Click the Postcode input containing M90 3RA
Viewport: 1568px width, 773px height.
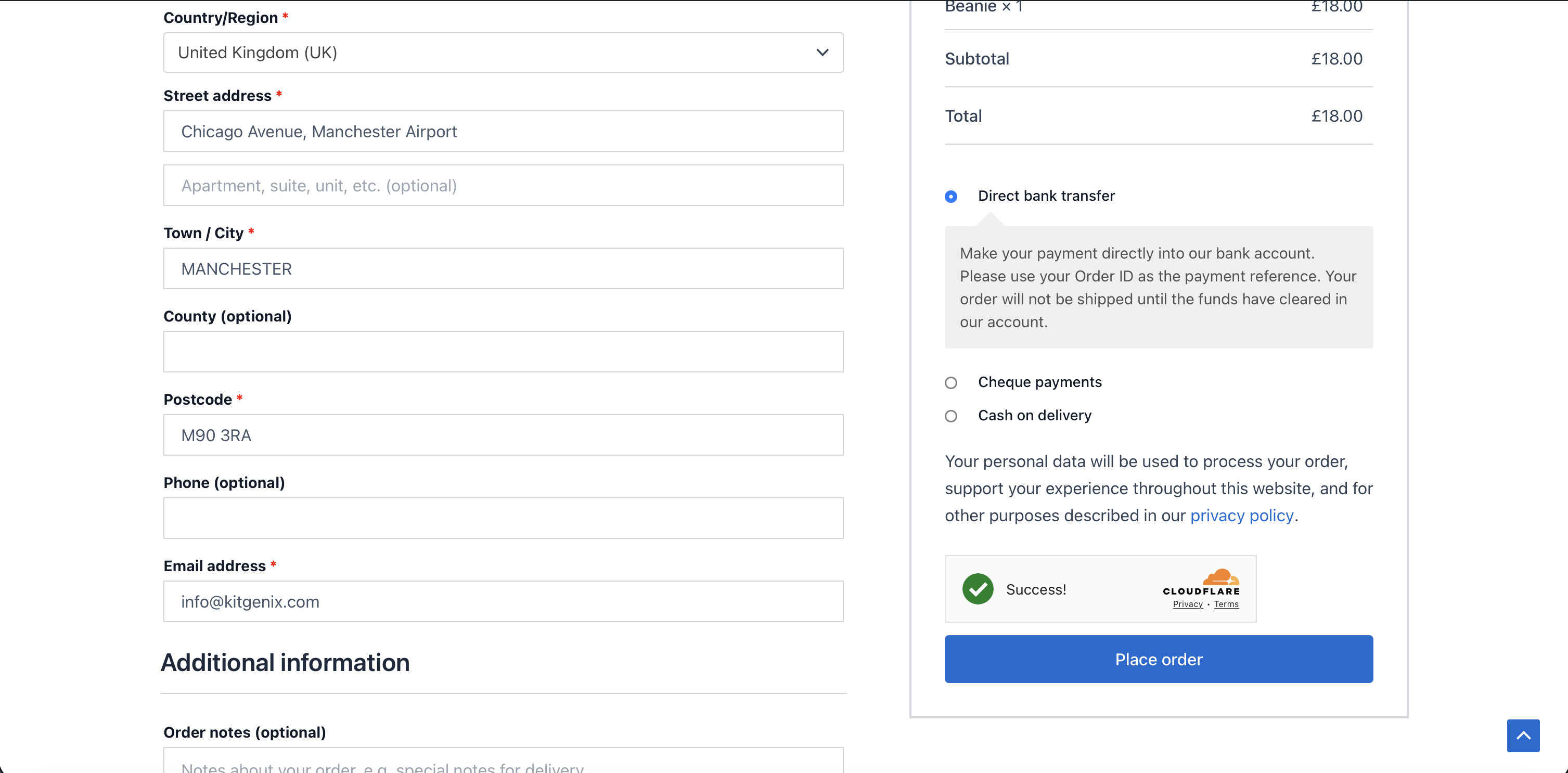point(503,435)
